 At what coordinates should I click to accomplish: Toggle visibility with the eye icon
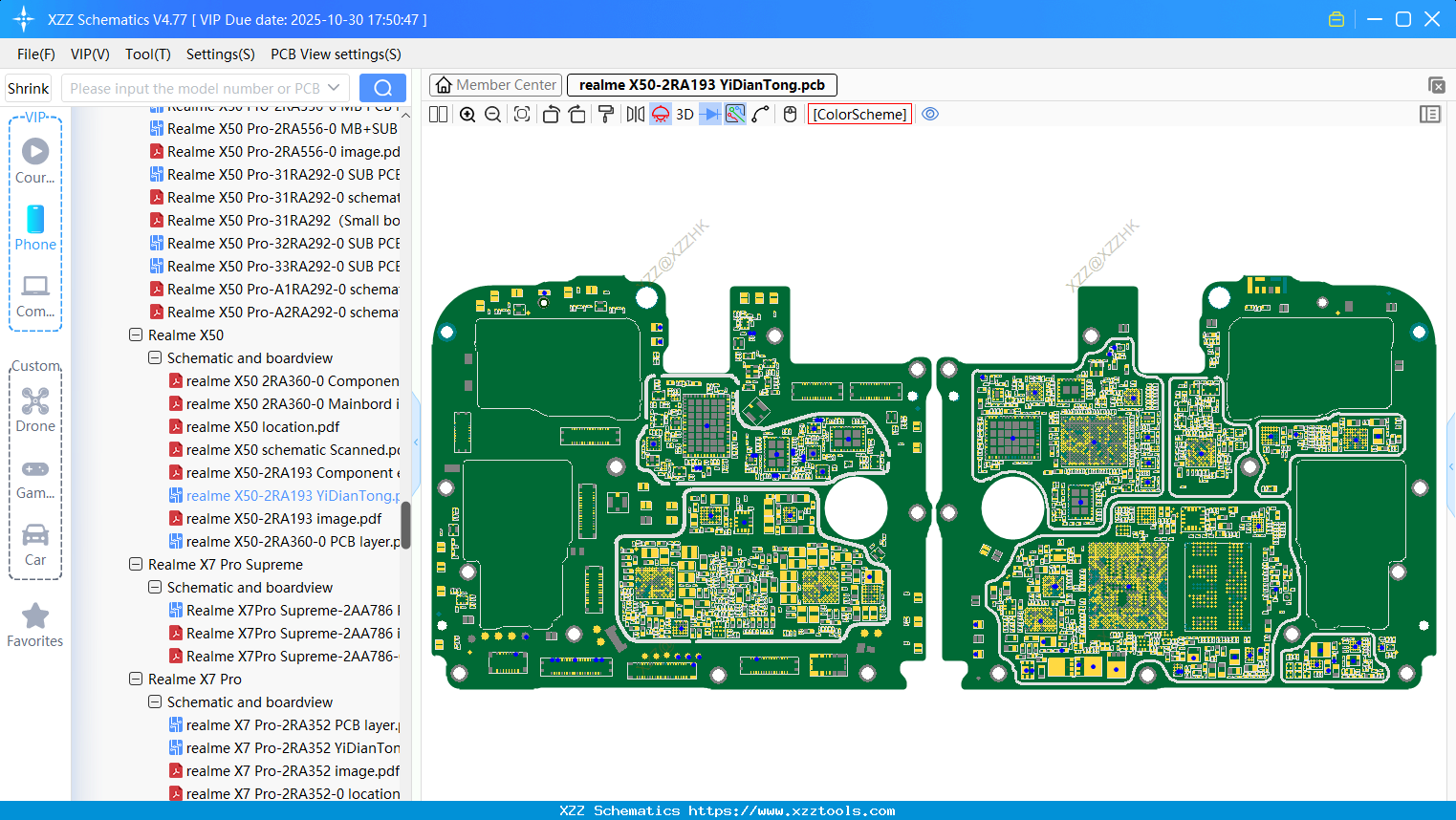tap(930, 115)
